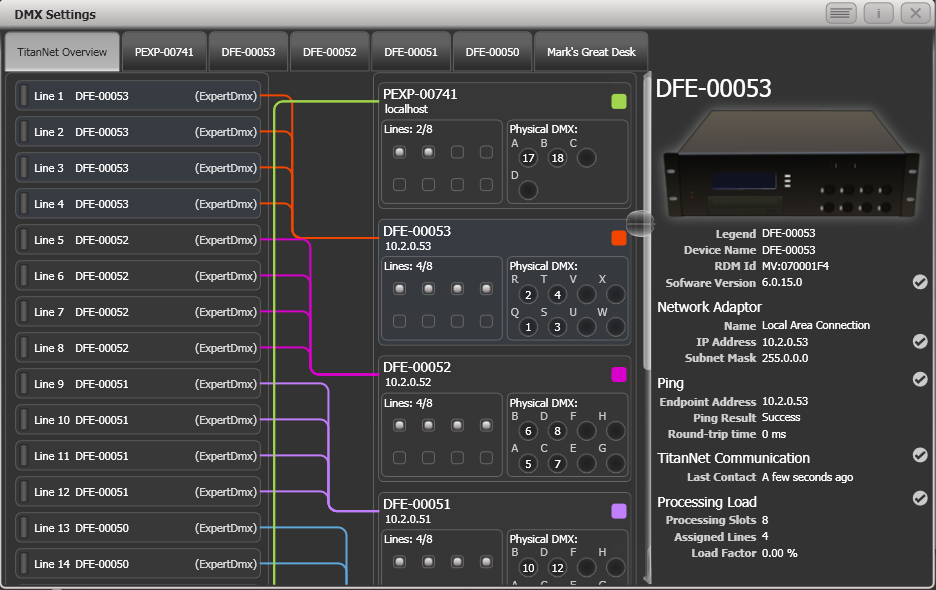Click the Processing Load checkmark icon
The height and width of the screenshot is (590, 936).
point(919,499)
